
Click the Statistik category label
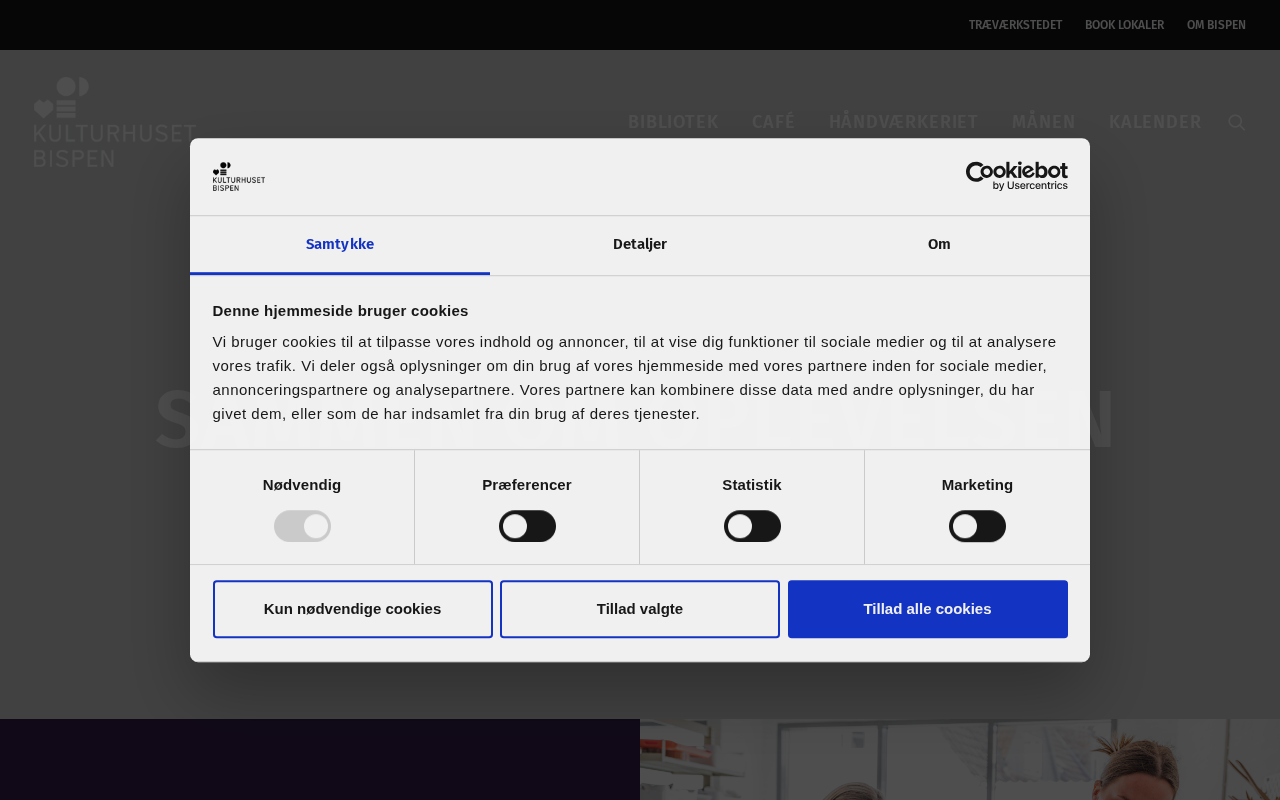[x=752, y=485]
